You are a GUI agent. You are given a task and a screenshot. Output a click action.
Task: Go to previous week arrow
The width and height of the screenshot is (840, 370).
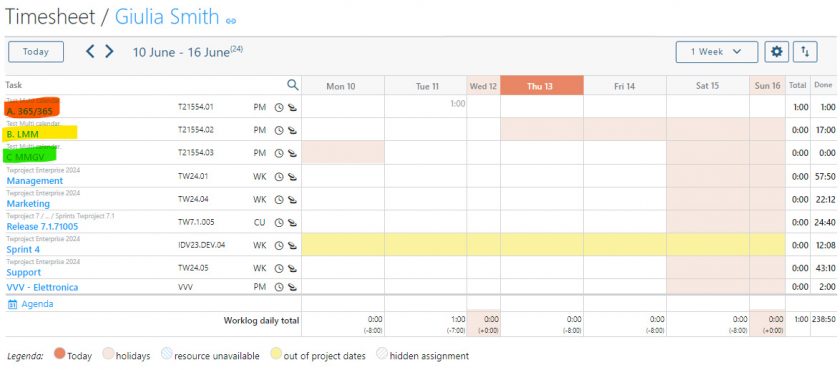pyautogui.click(x=90, y=51)
